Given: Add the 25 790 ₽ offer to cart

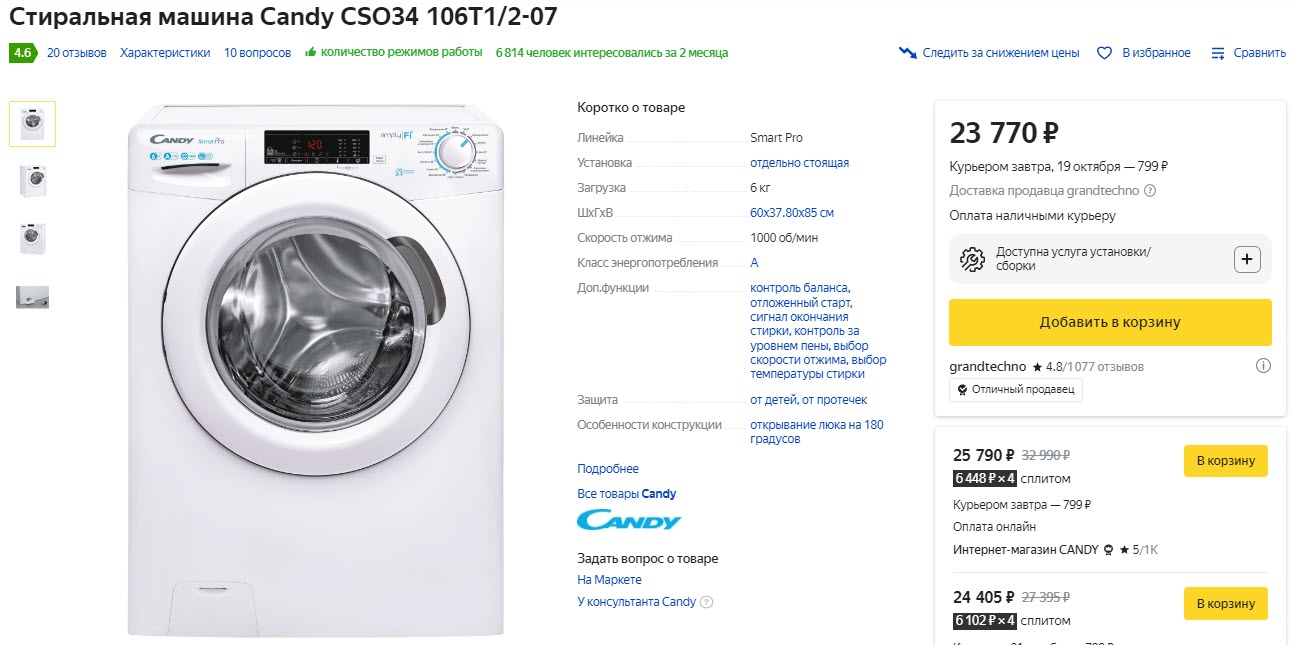Looking at the screenshot, I should coord(1225,461).
